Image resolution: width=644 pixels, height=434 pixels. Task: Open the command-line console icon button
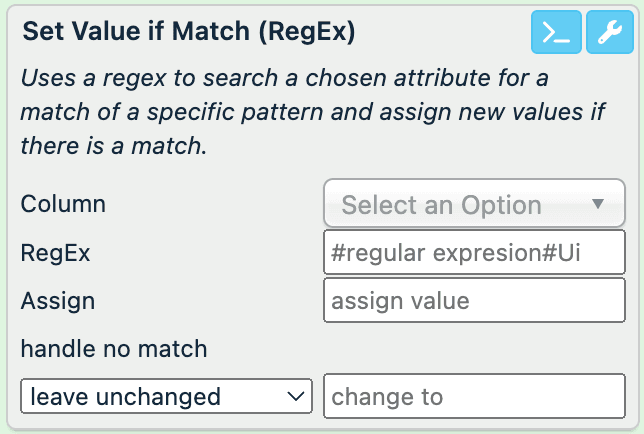pos(555,33)
